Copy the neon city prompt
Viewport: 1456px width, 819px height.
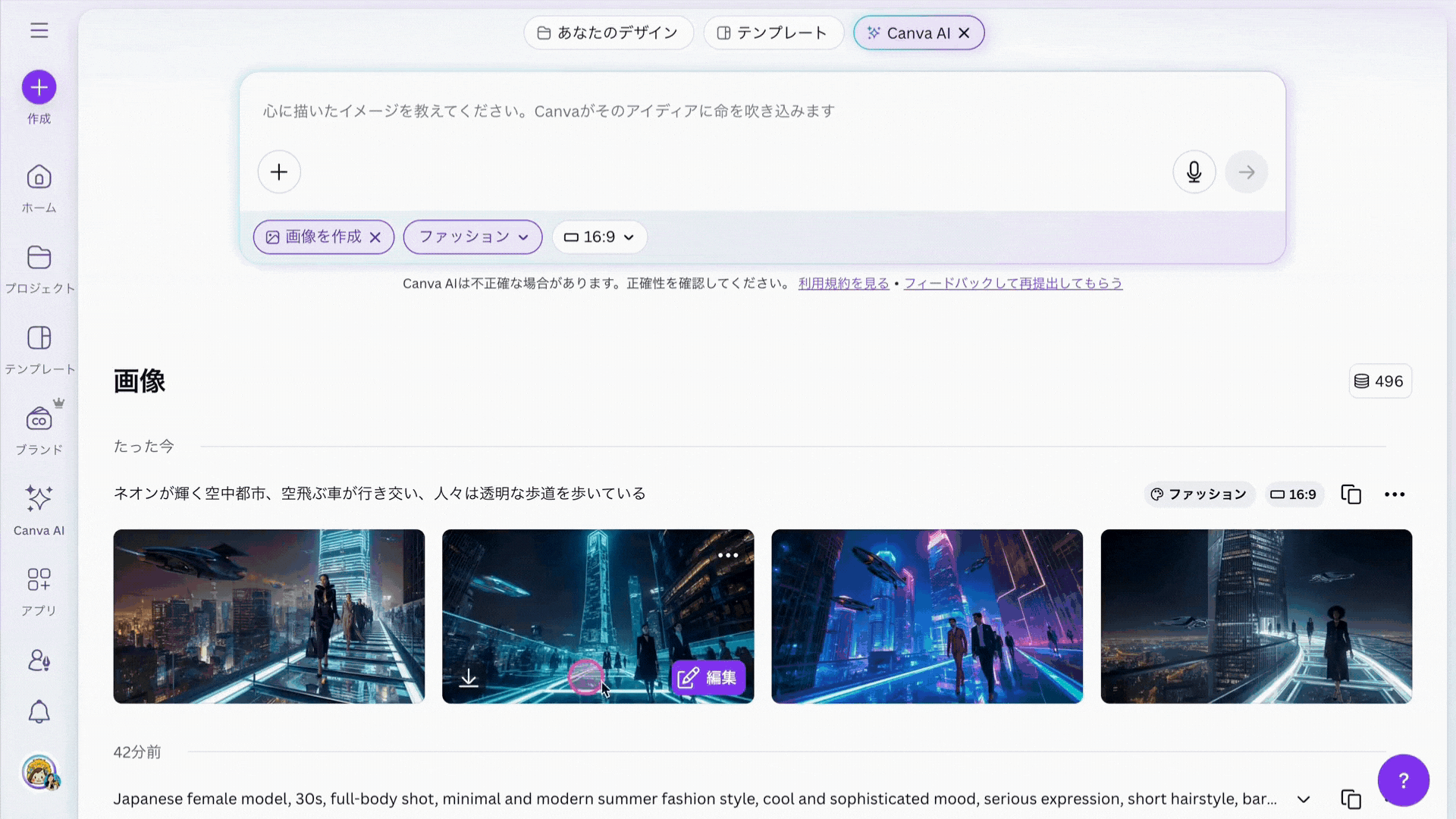point(1351,494)
